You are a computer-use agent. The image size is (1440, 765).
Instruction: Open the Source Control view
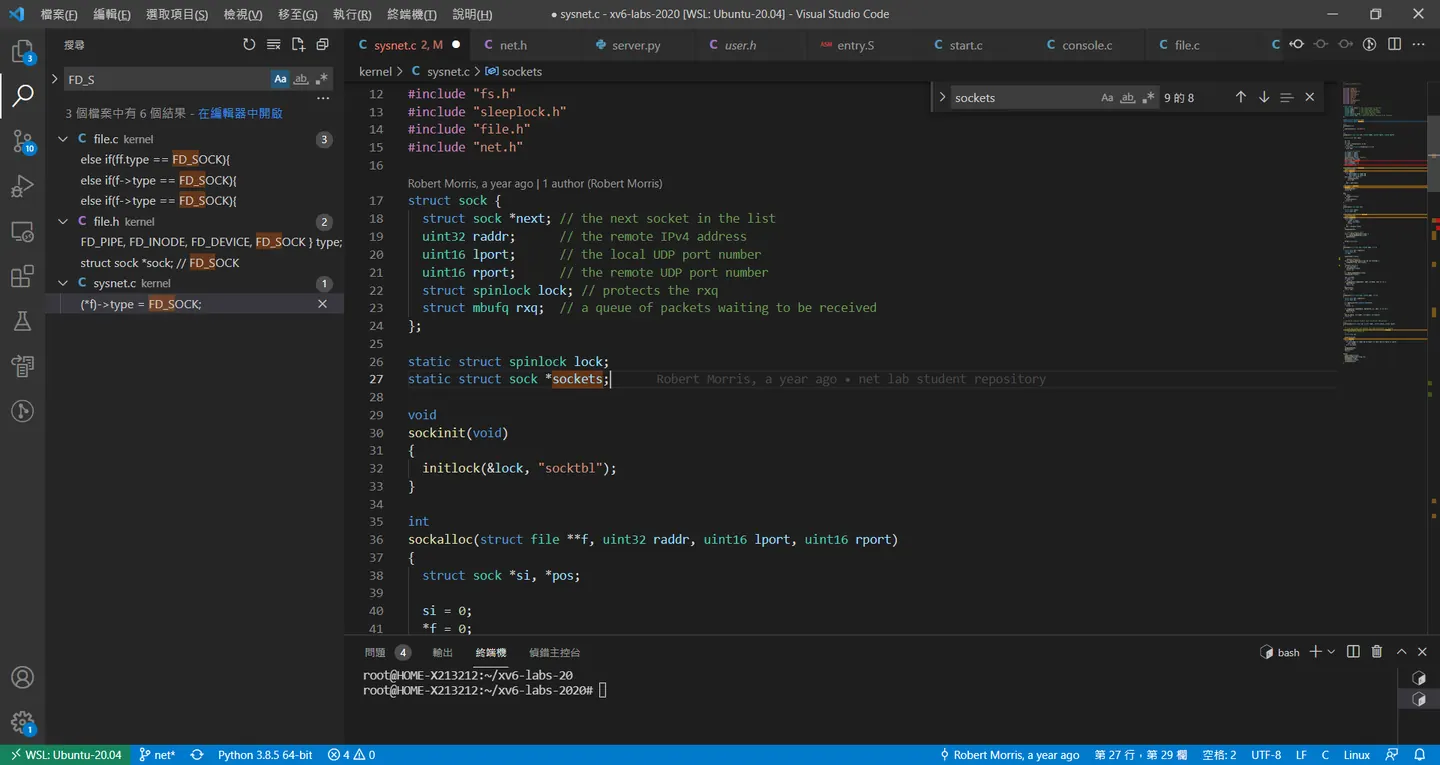coord(22,142)
